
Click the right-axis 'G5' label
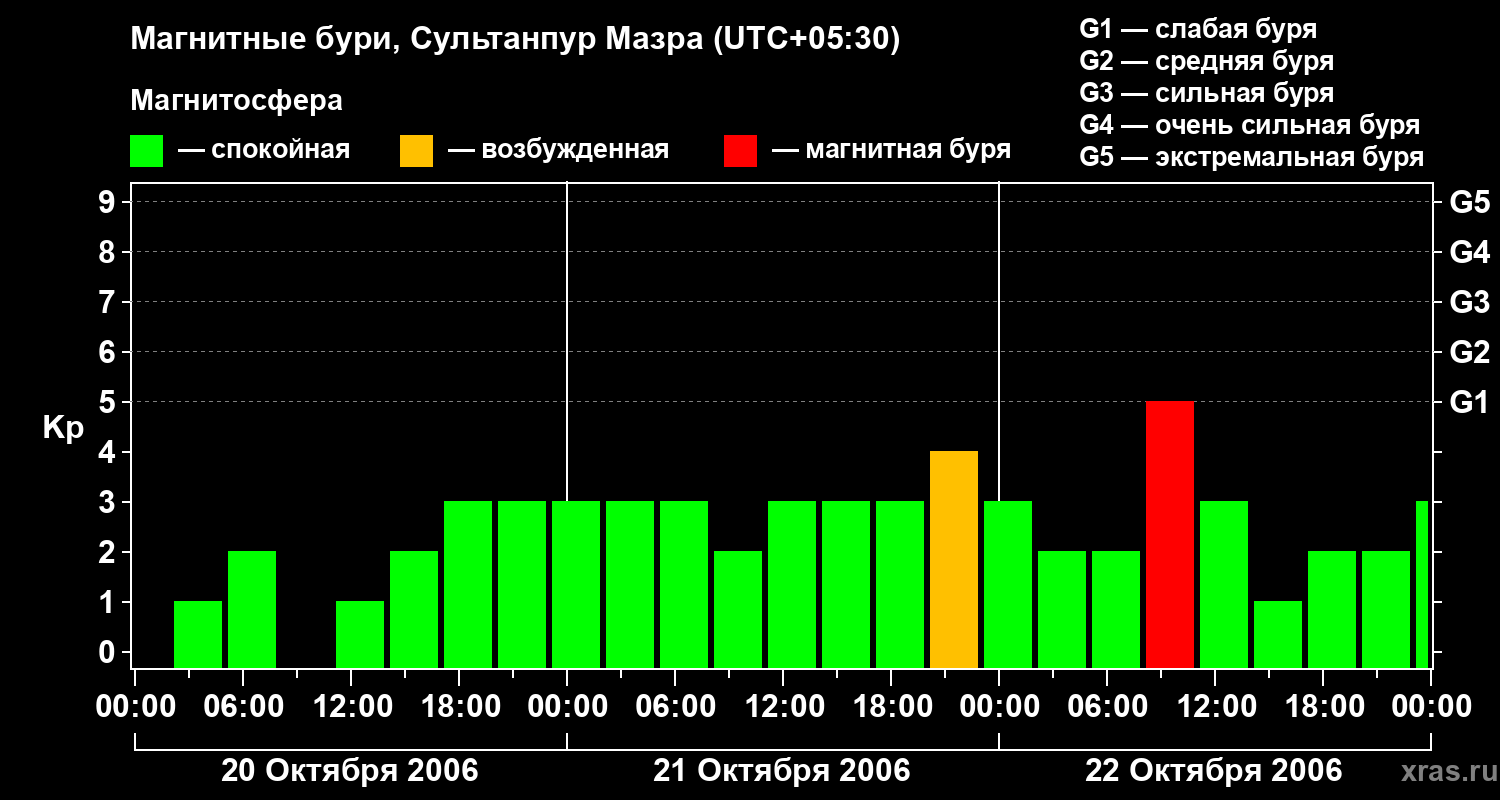1469,202
